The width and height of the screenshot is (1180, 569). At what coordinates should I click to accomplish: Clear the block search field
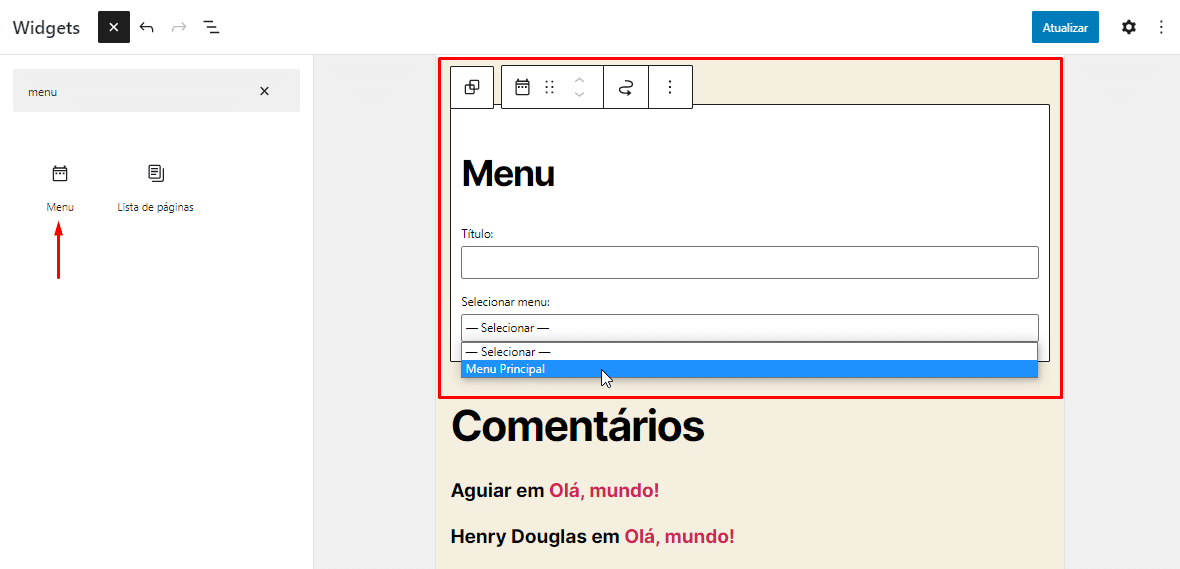click(x=264, y=91)
